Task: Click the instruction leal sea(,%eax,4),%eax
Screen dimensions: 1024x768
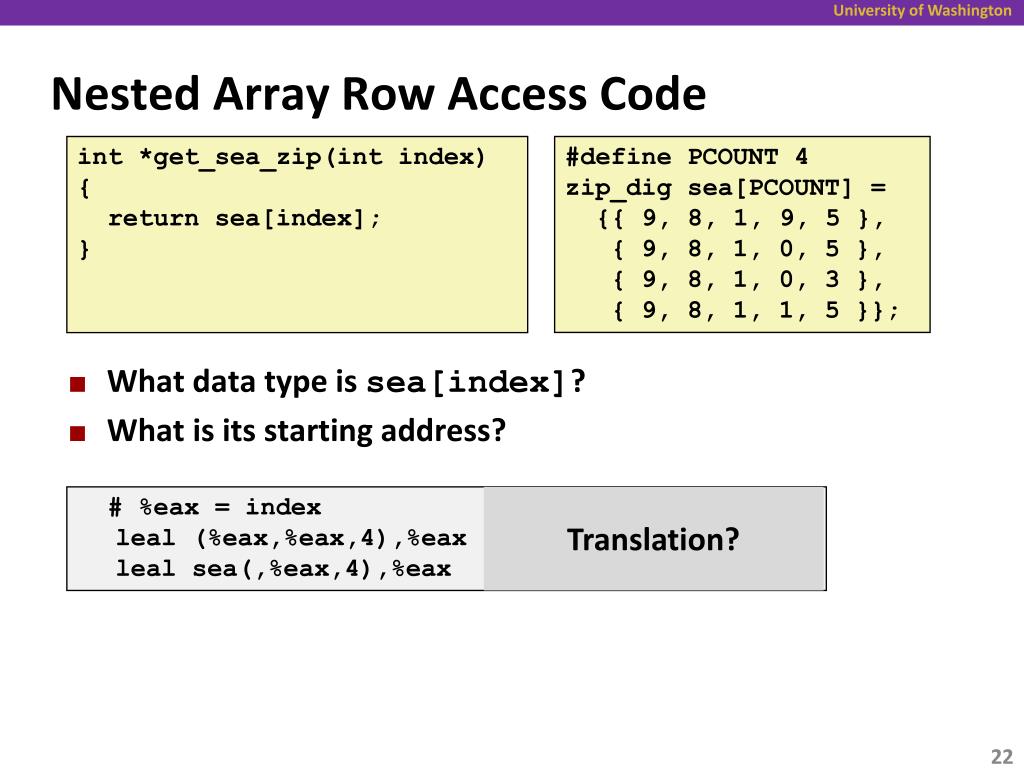Action: pos(283,569)
